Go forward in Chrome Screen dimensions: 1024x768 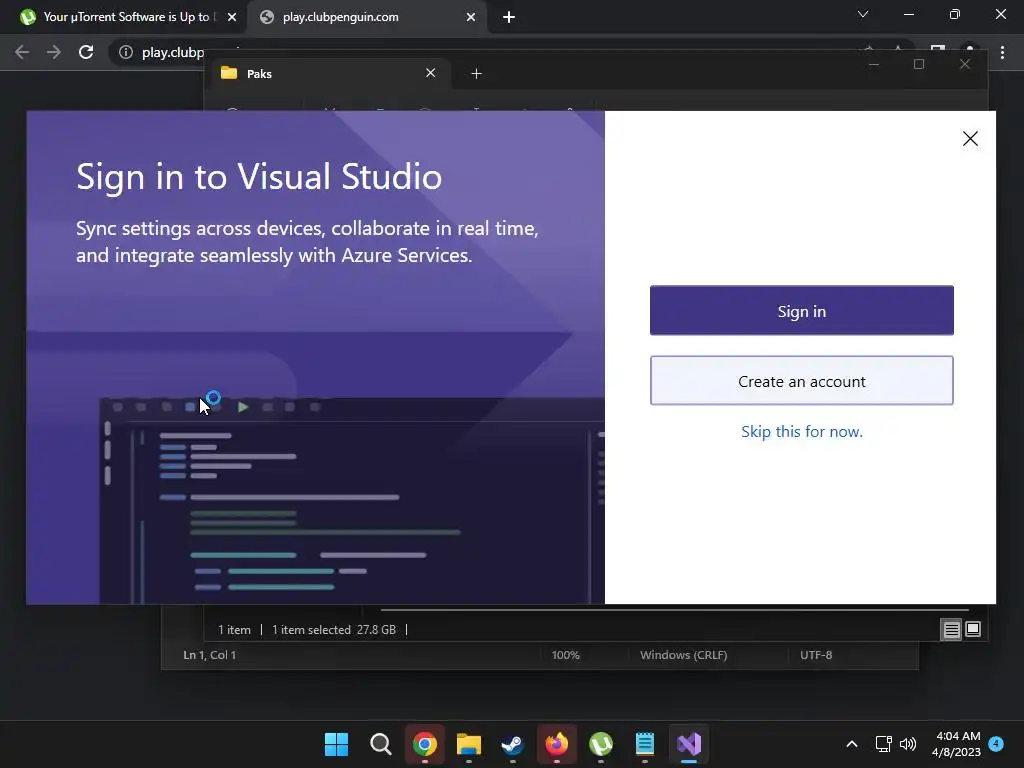[54, 52]
